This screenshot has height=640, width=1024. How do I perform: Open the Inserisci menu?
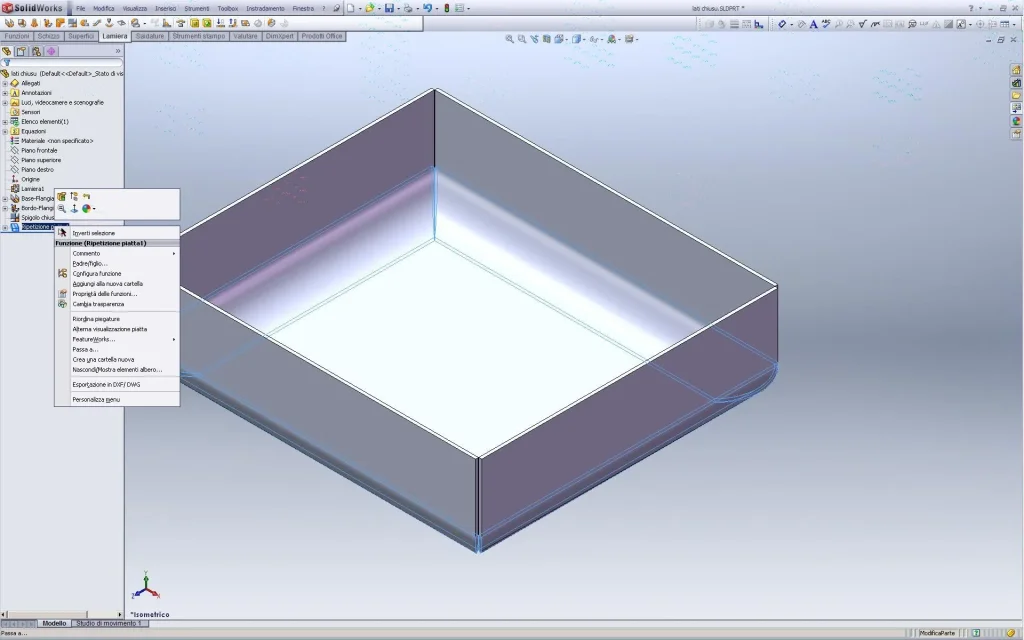tap(165, 8)
